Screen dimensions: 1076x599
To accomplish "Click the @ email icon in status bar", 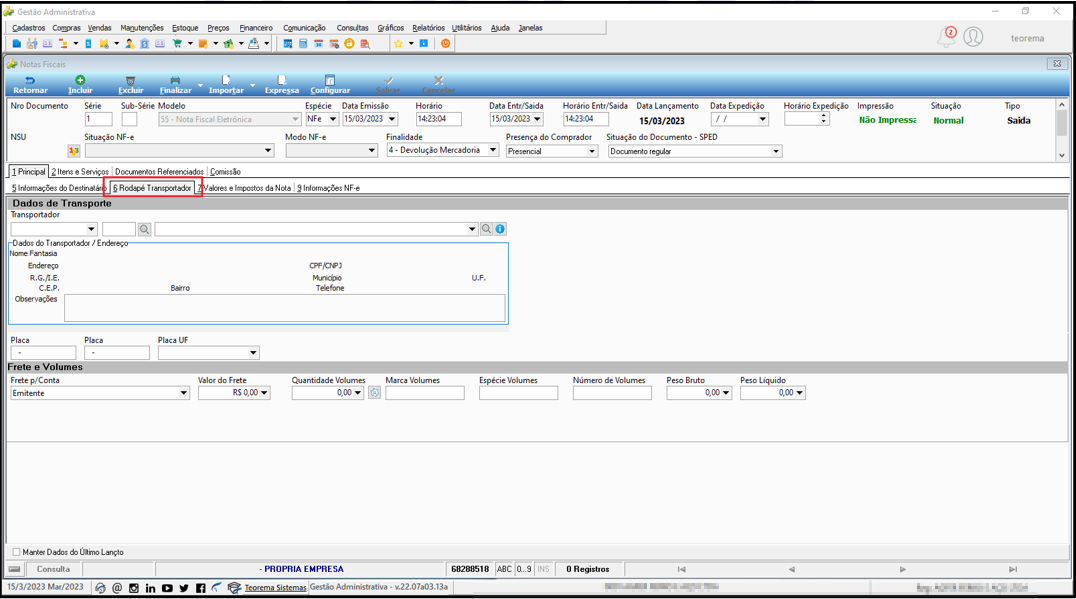I will point(117,588).
